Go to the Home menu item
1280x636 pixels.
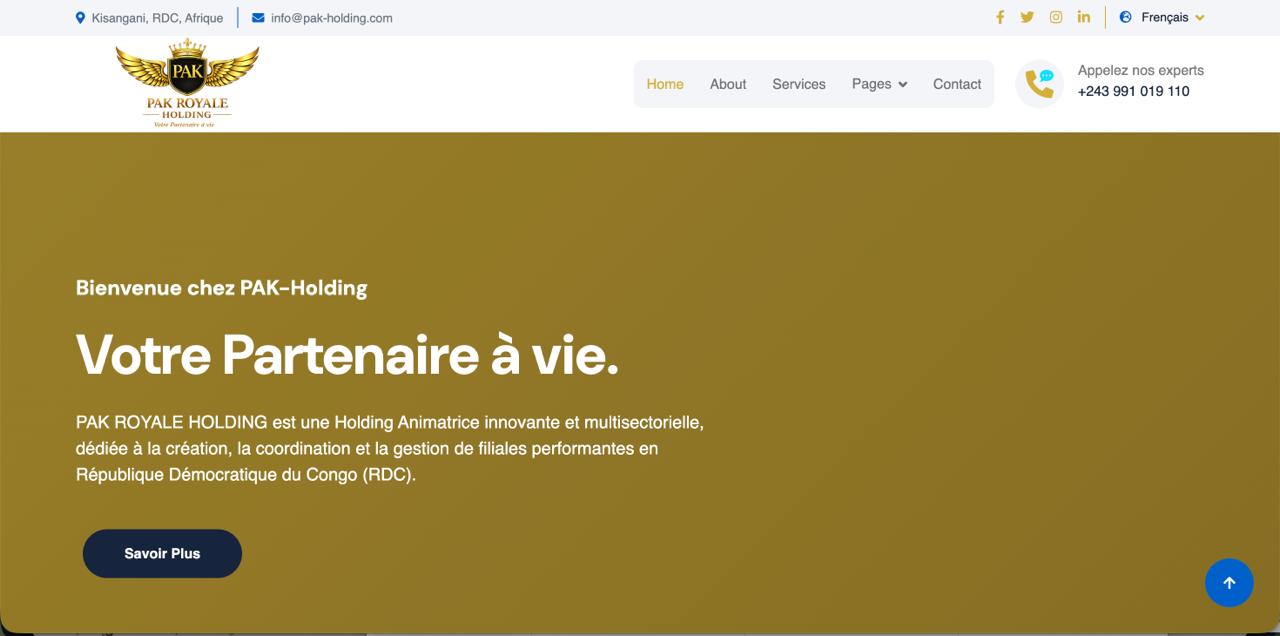point(665,84)
